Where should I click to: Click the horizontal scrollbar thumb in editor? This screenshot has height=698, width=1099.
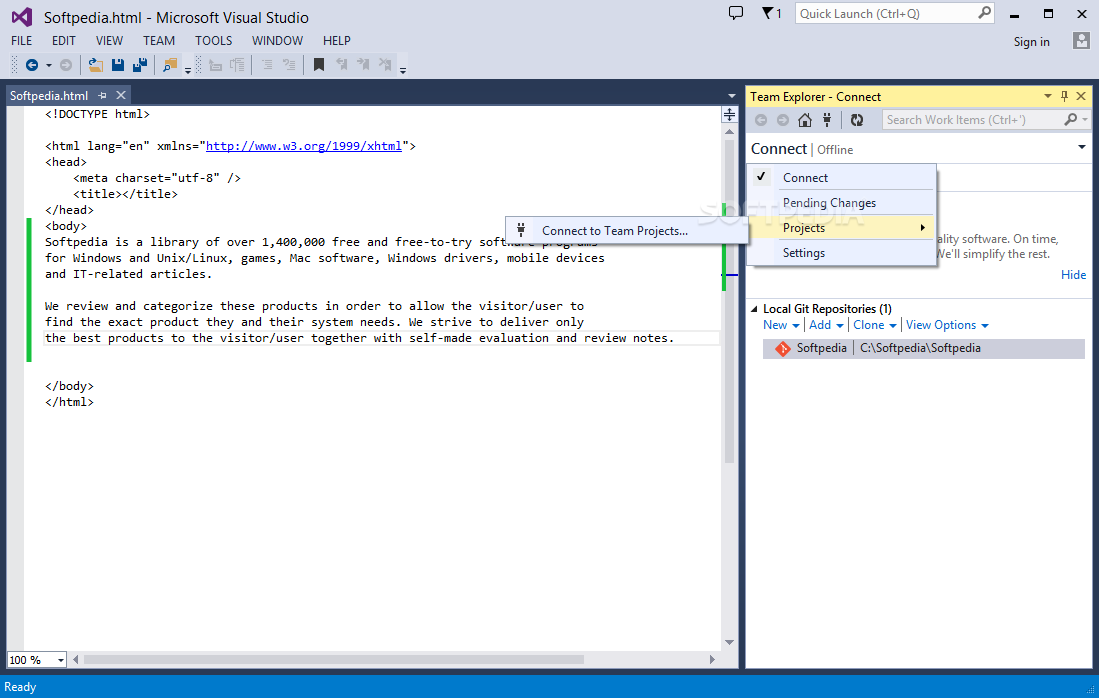[x=334, y=659]
